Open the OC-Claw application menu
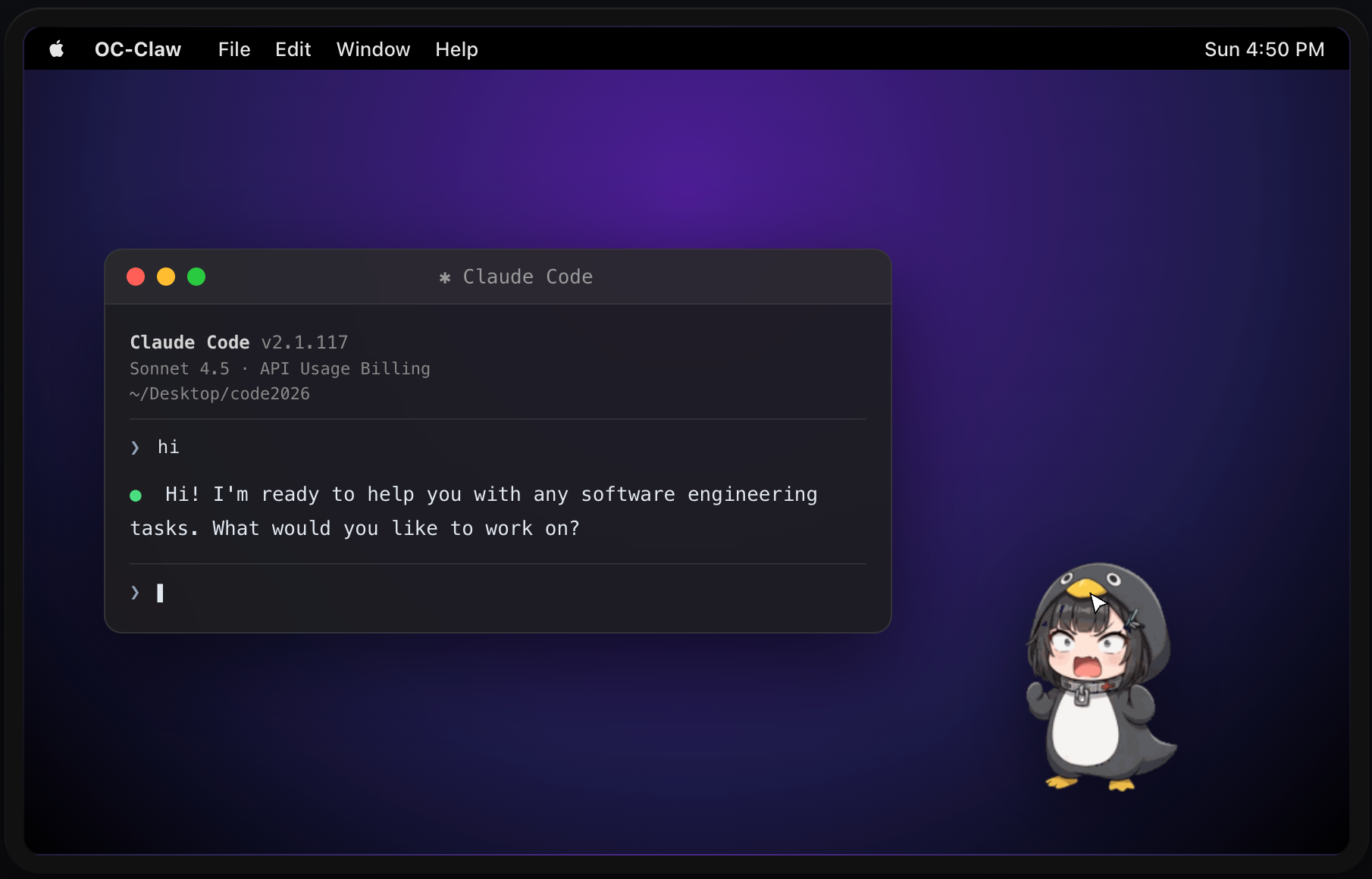The image size is (1372, 879). point(138,49)
